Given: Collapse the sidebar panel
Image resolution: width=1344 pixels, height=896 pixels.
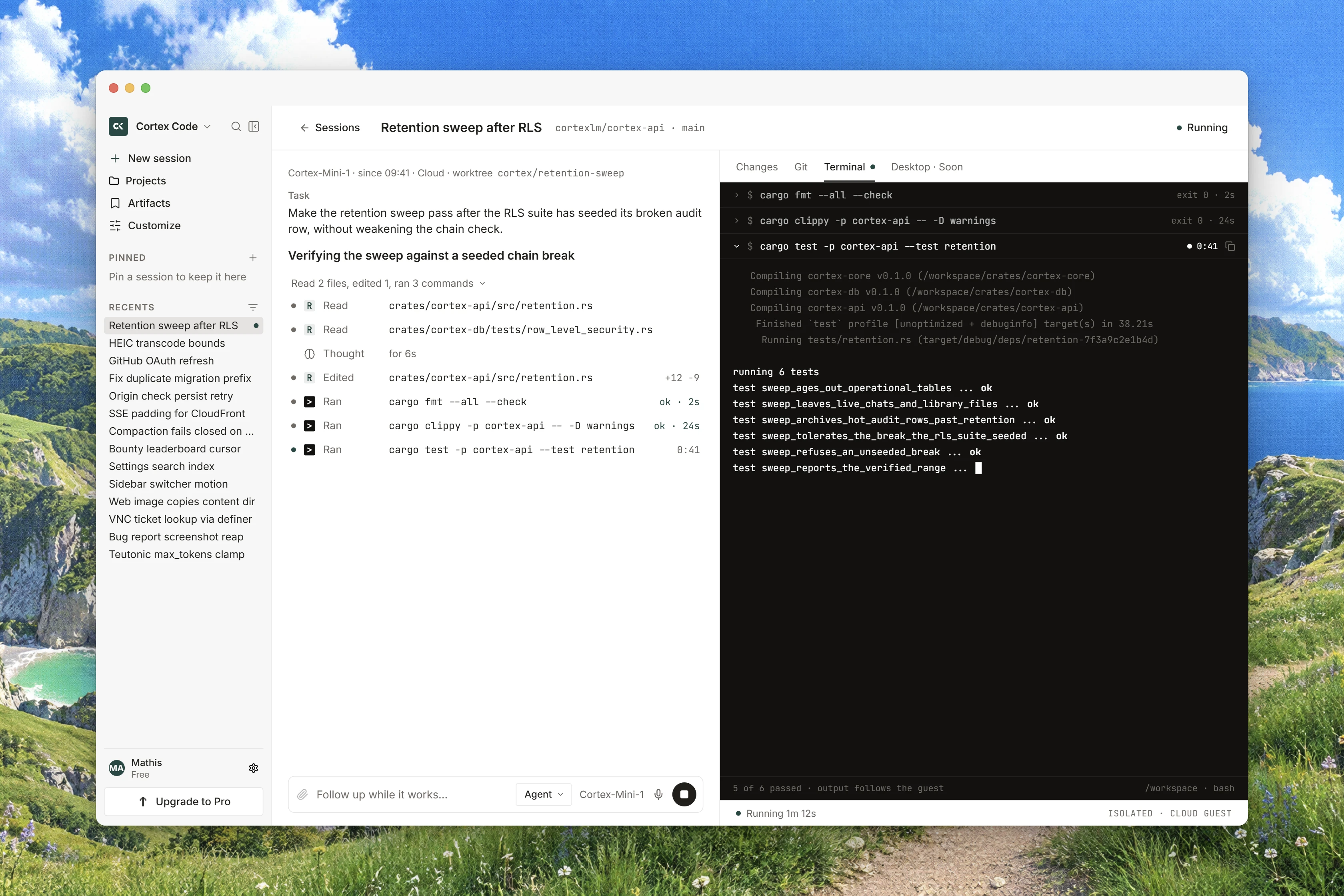Looking at the screenshot, I should pos(254,126).
